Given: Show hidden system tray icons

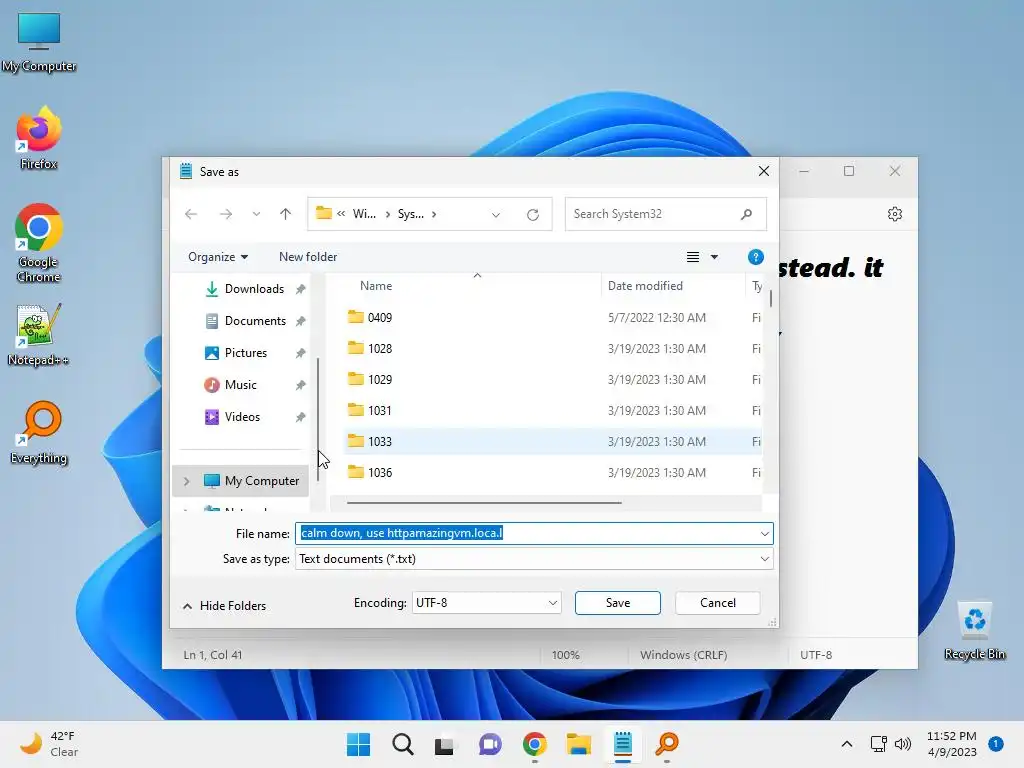Looking at the screenshot, I should click(x=846, y=744).
